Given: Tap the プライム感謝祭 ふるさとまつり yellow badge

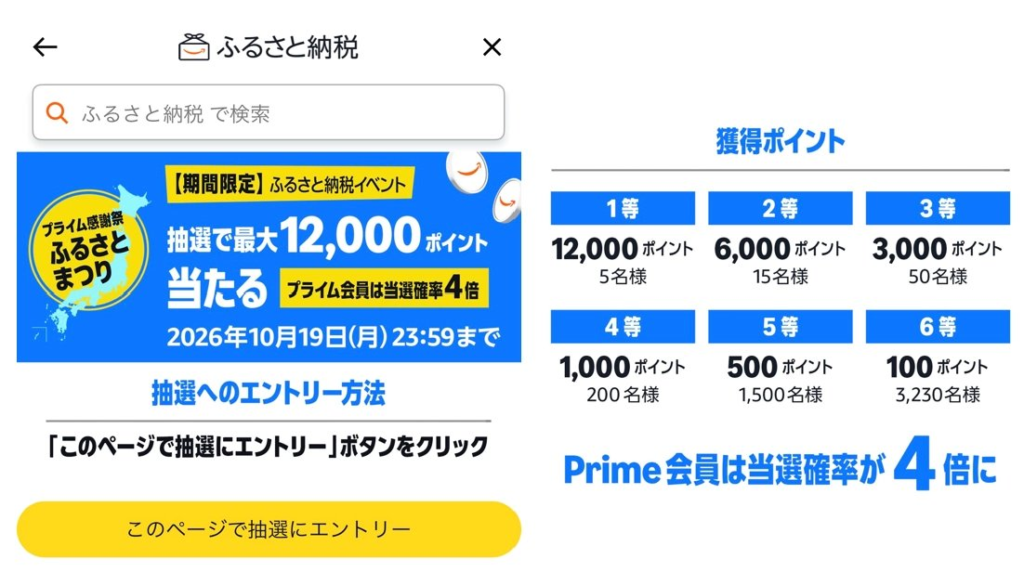Looking at the screenshot, I should 87,250.
